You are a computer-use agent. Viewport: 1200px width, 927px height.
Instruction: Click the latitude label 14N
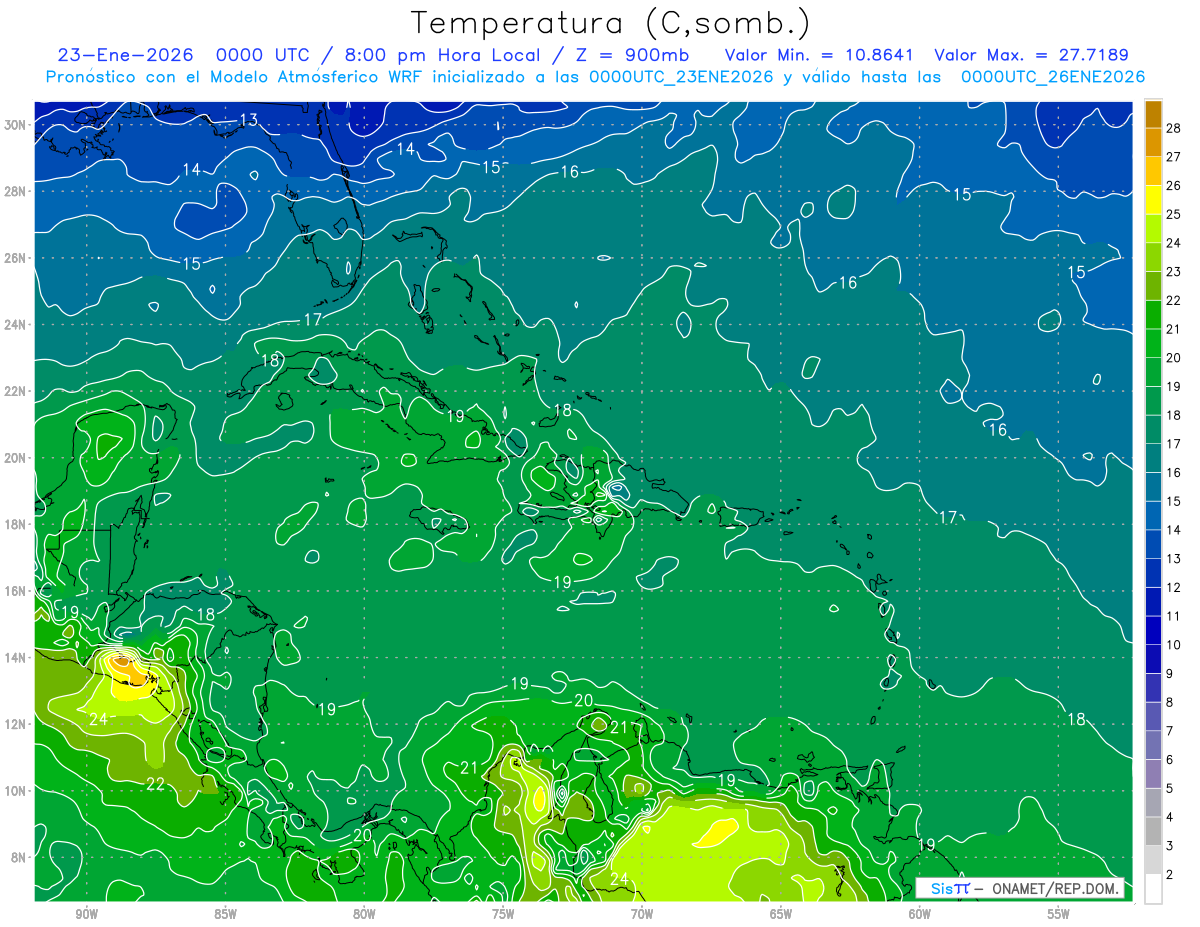(x=17, y=658)
